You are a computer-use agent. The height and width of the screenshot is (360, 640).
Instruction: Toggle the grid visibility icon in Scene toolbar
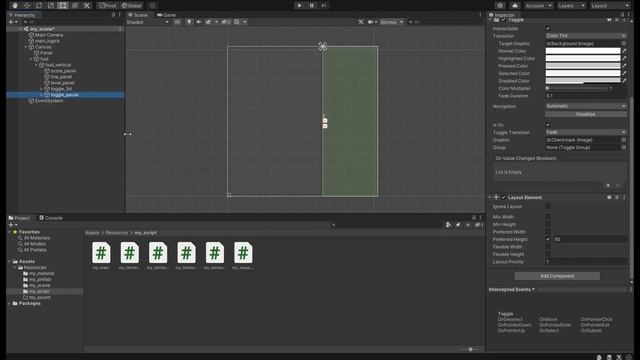click(237, 22)
